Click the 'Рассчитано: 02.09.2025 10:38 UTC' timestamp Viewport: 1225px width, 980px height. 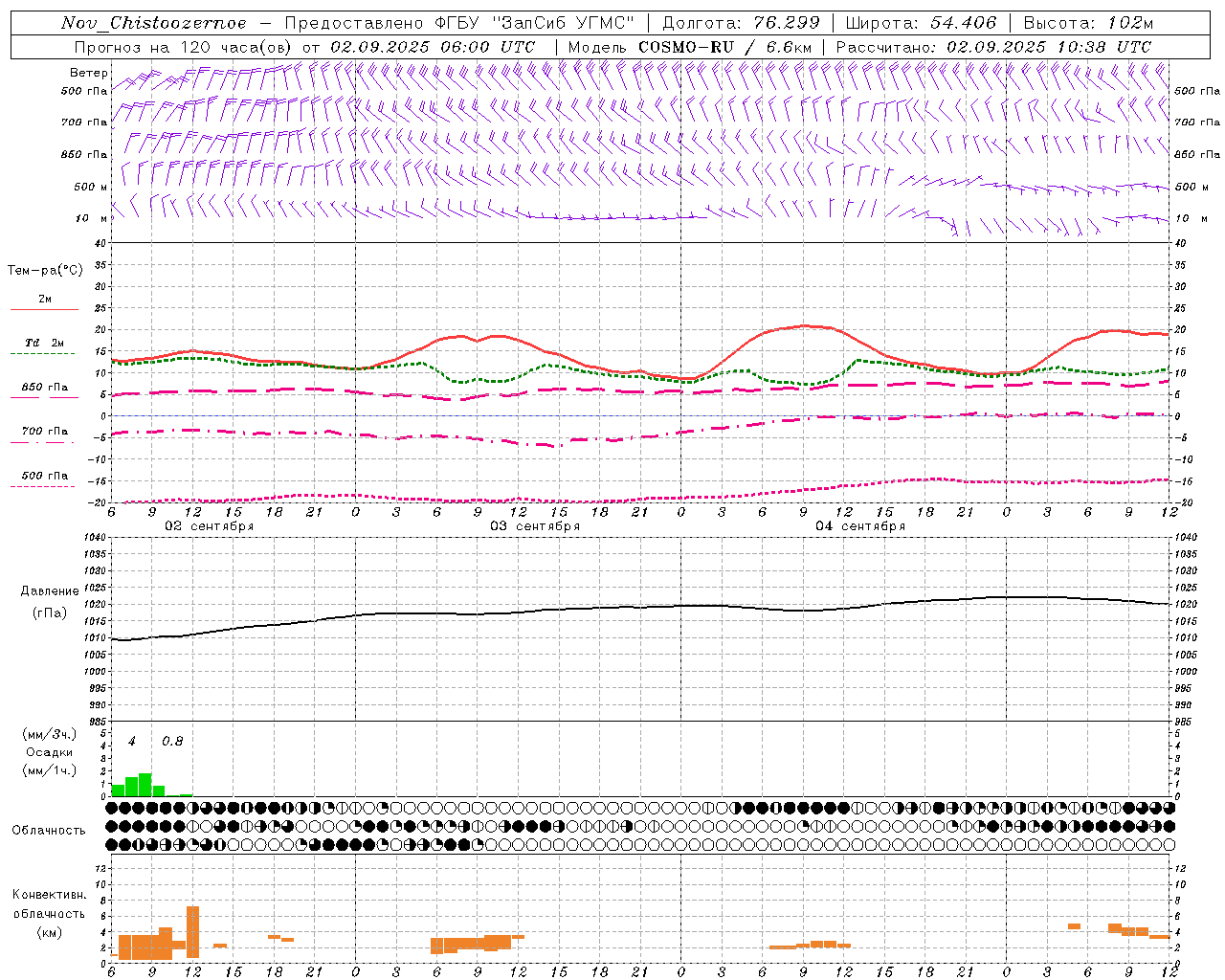[993, 47]
